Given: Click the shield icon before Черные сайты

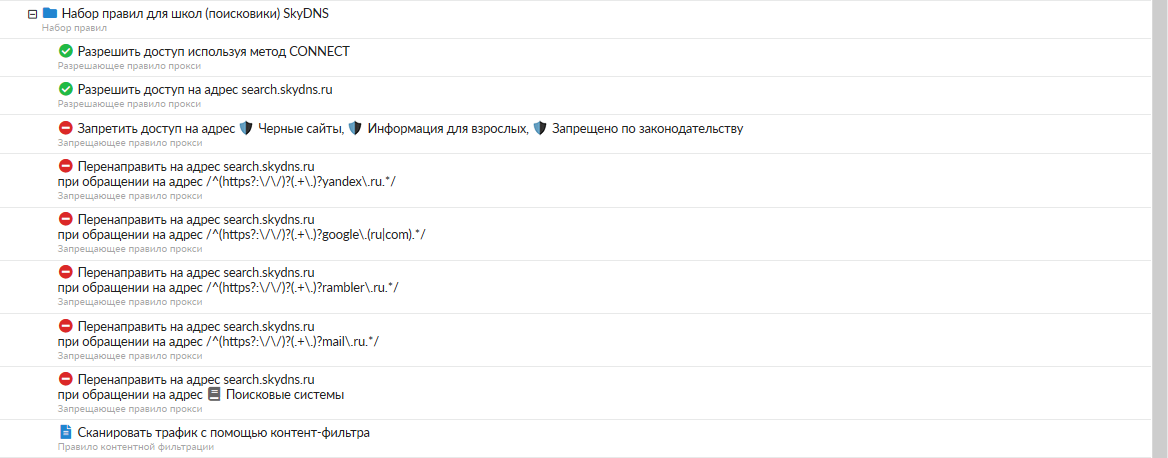Looking at the screenshot, I should (246, 128).
